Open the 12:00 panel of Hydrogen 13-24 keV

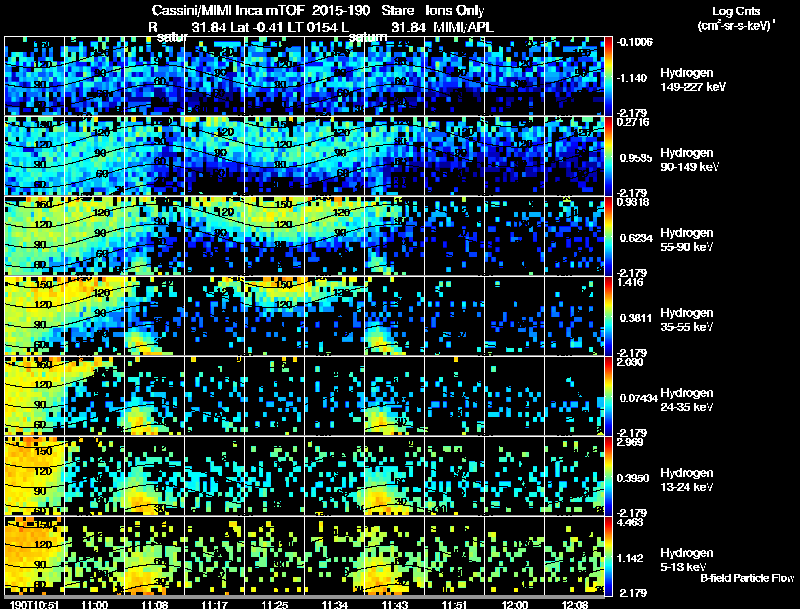514,476
